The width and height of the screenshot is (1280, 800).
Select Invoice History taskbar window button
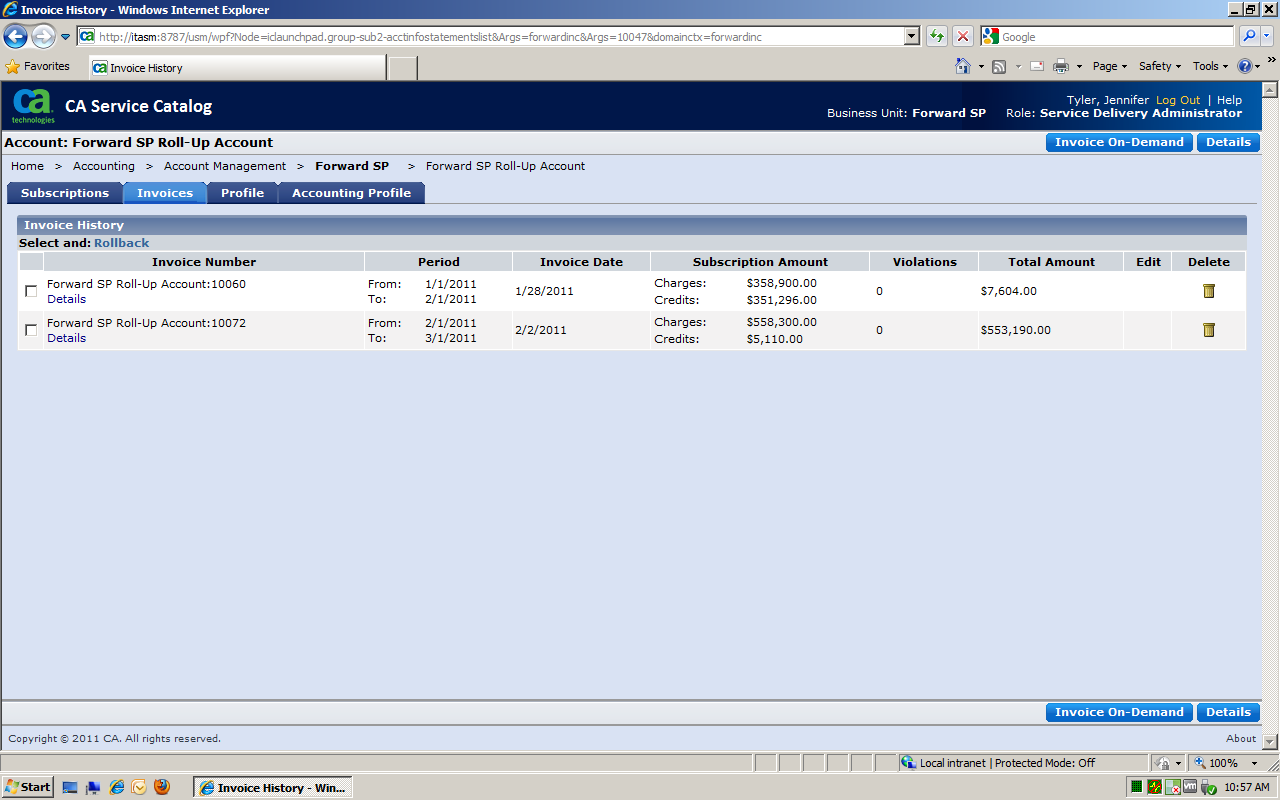273,787
